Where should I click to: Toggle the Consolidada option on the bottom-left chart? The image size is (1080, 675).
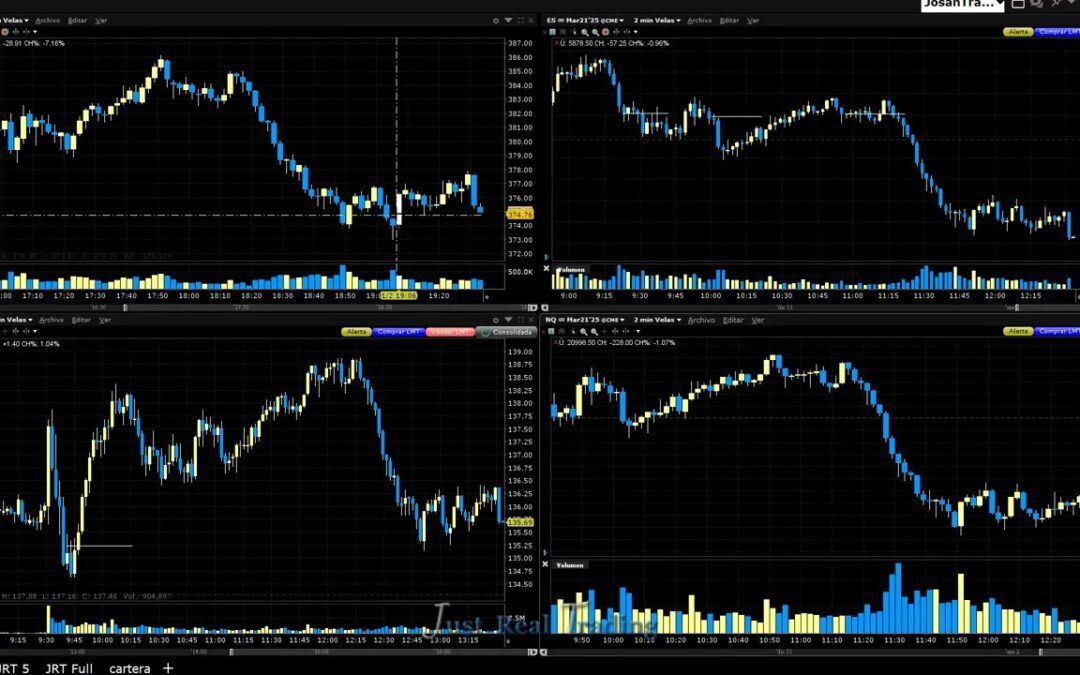505,331
